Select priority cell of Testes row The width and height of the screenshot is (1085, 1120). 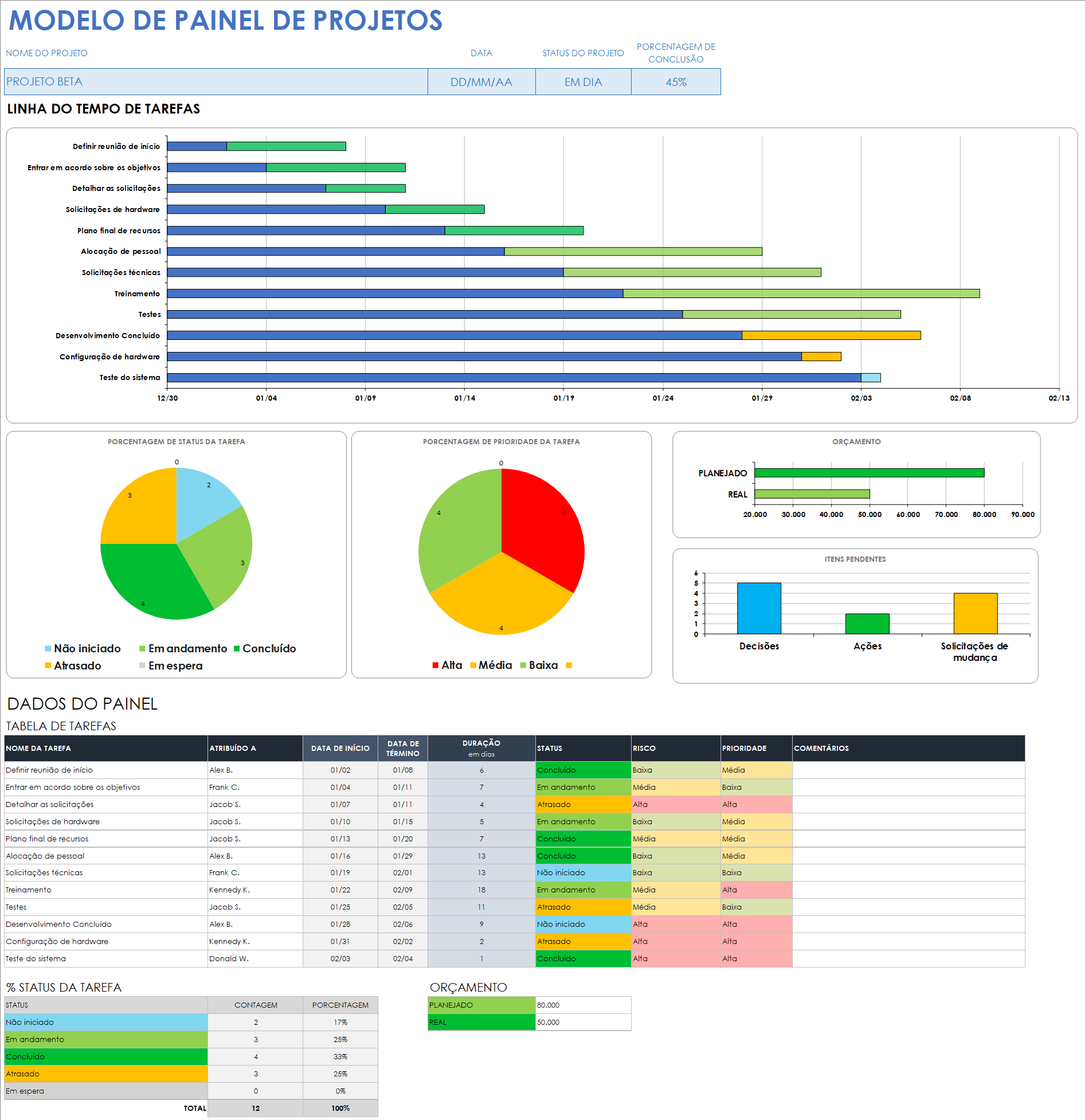[756, 907]
